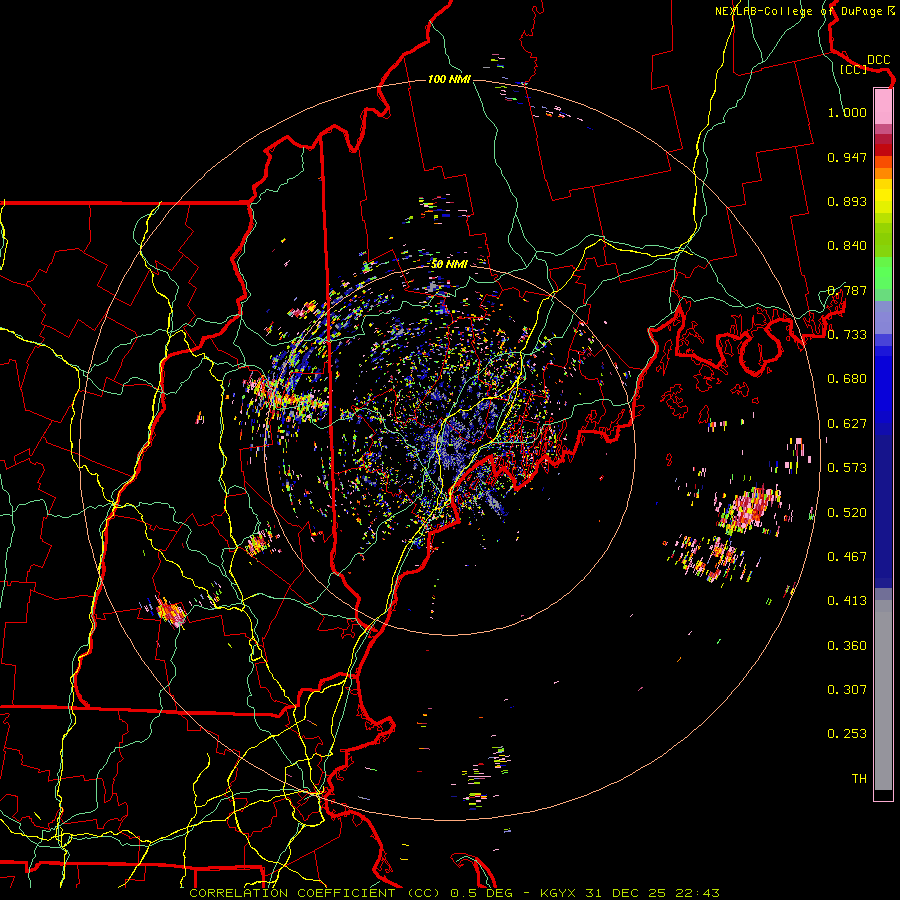Click the 0.680 scale value
Image resolution: width=900 pixels, height=900 pixels.
[x=847, y=379]
